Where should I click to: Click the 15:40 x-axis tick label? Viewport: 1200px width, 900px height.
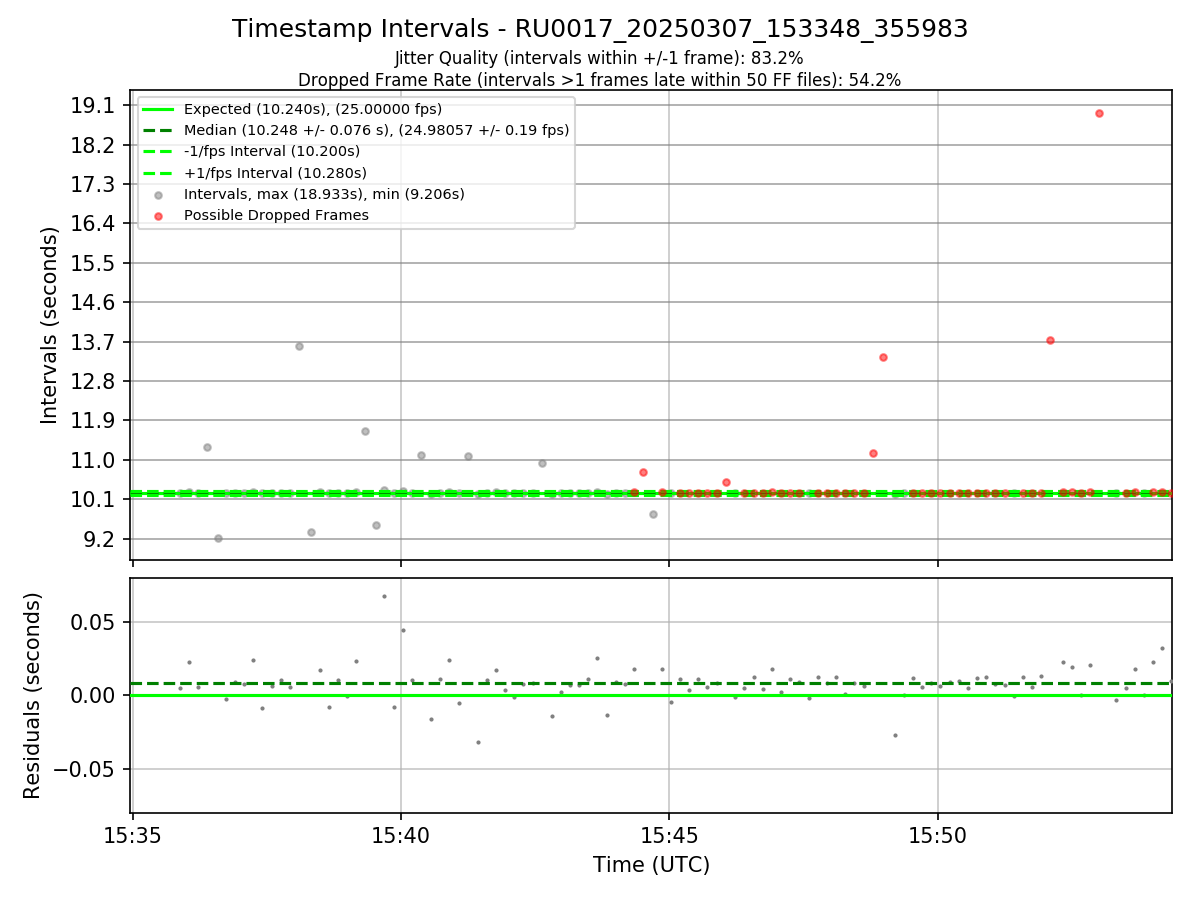tap(401, 834)
